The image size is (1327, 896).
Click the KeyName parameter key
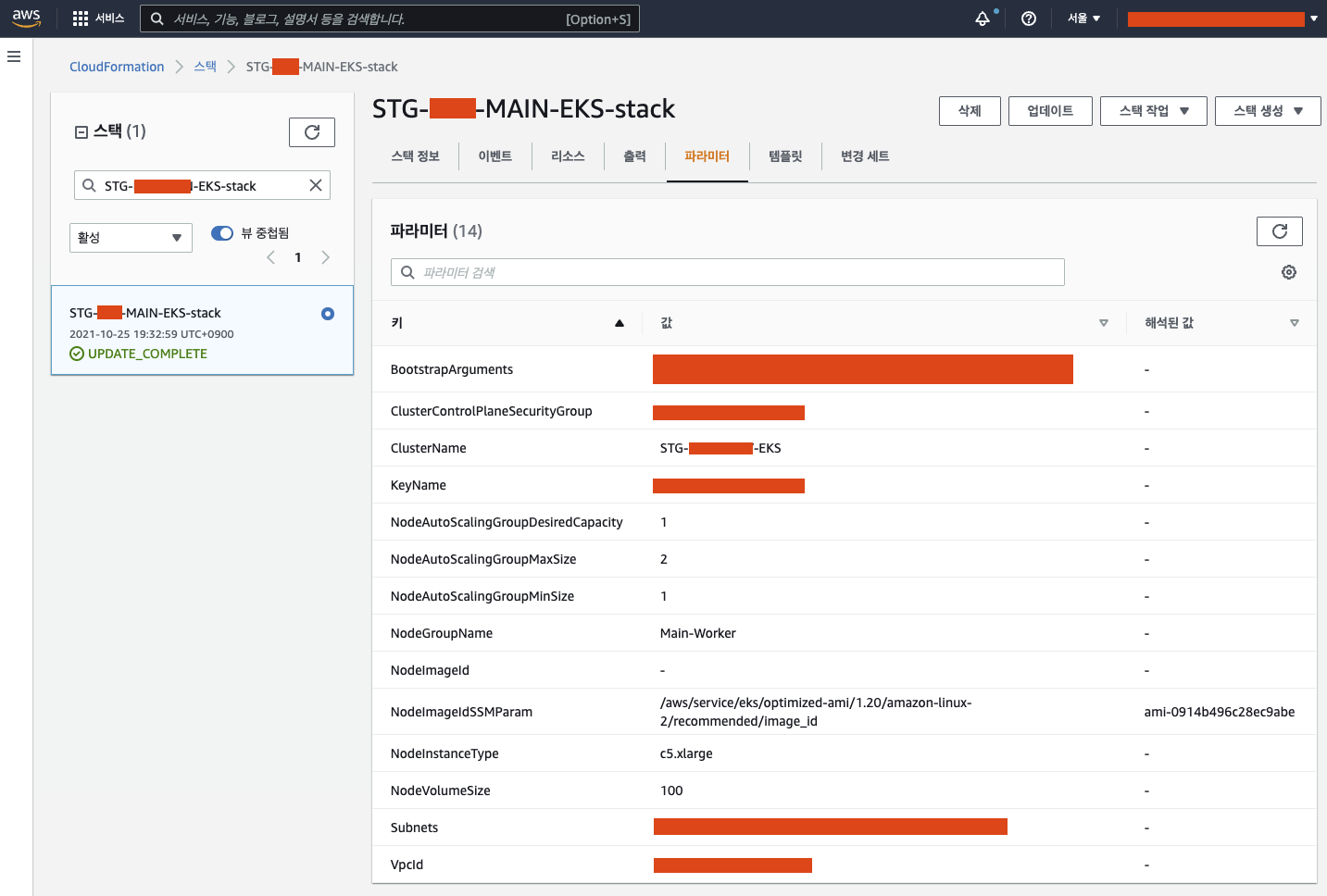pos(419,485)
